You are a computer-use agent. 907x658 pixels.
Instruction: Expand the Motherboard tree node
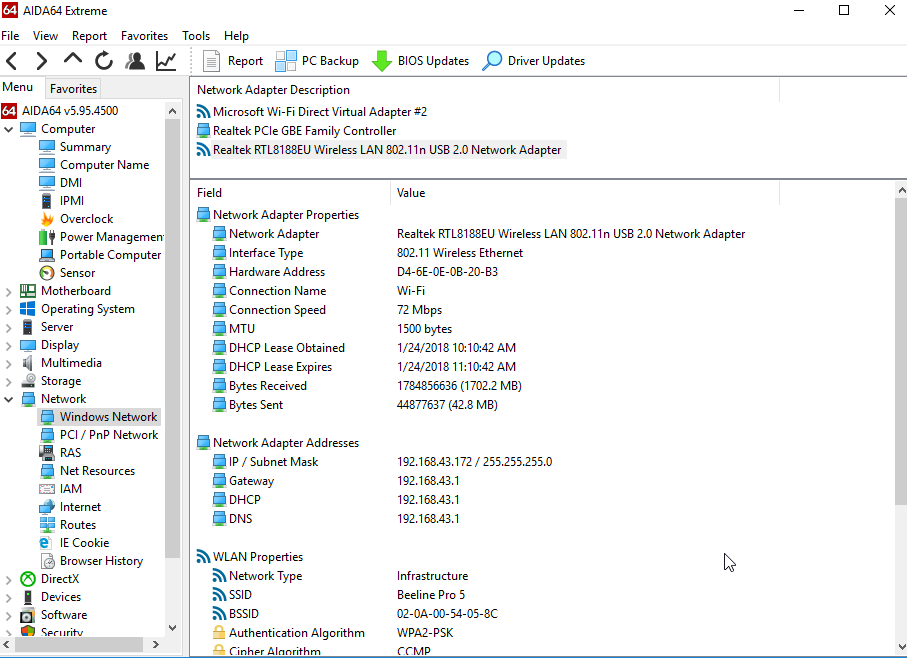9,291
